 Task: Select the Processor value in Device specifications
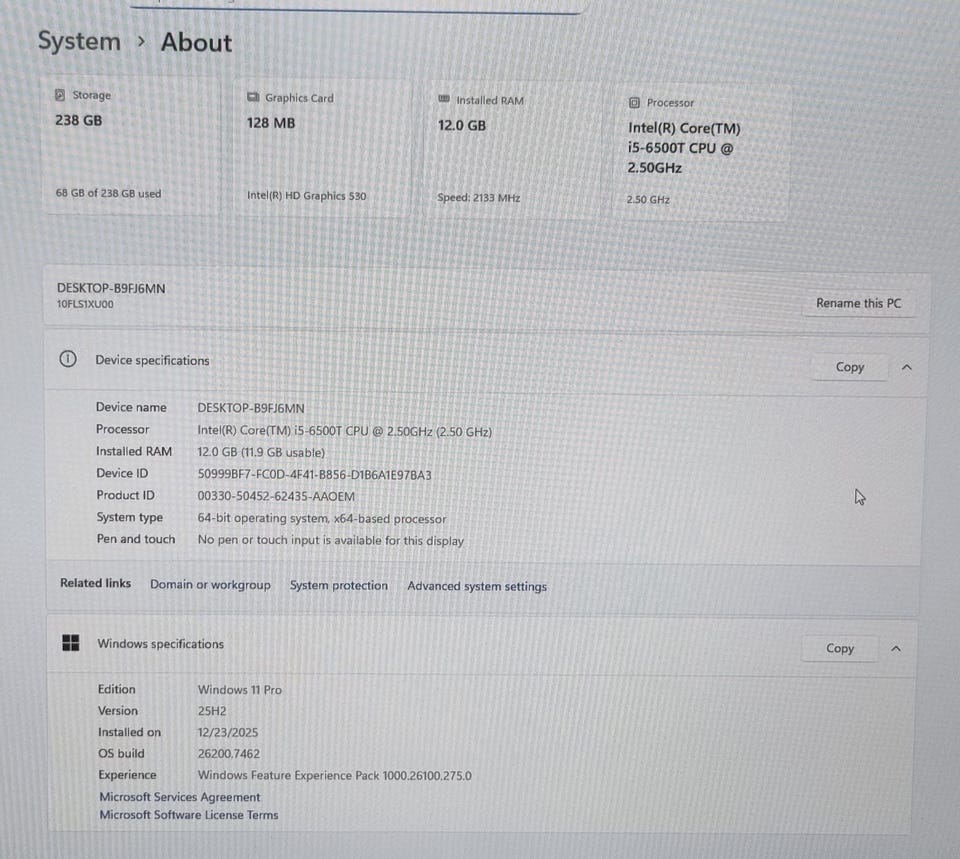click(x=344, y=431)
